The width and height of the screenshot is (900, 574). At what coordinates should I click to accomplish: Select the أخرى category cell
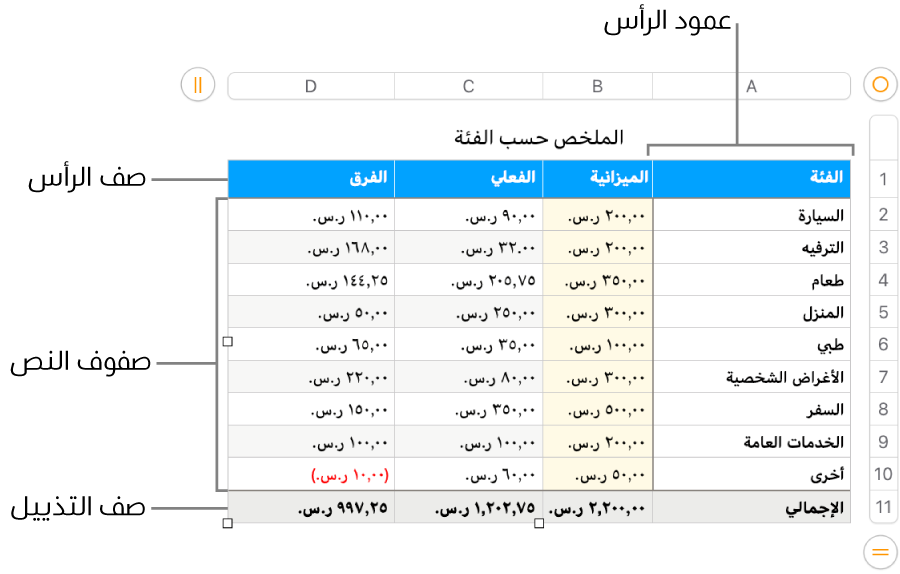751,474
